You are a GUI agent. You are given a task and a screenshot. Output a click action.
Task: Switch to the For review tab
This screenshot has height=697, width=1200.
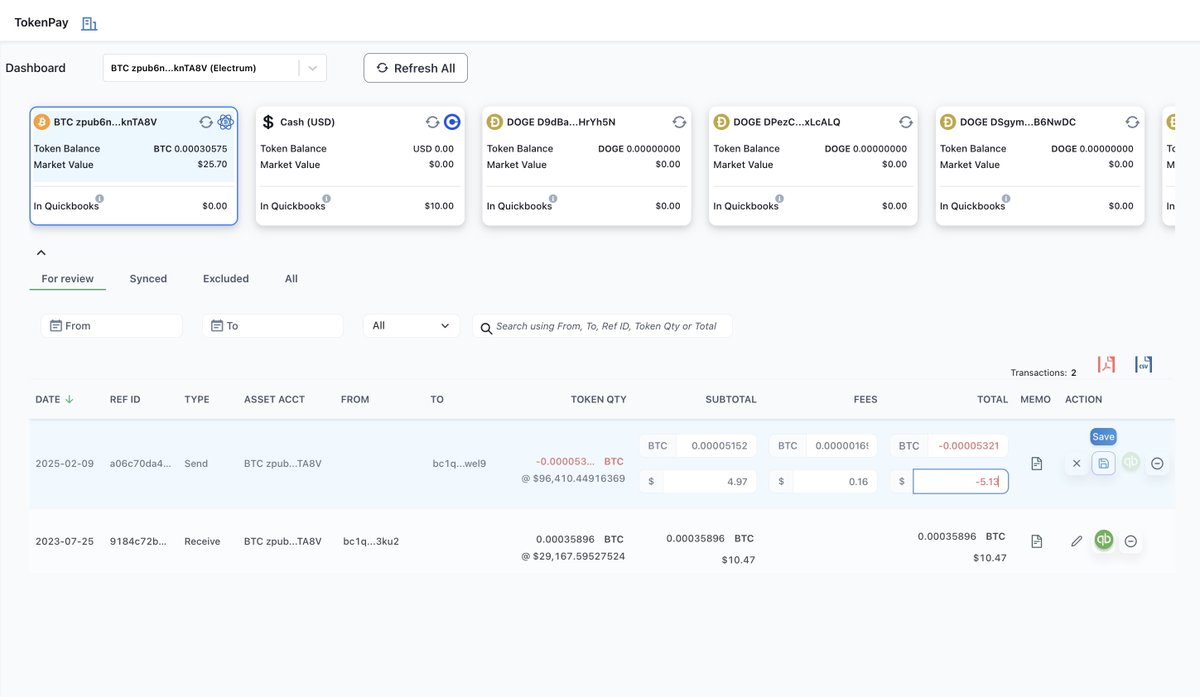tap(67, 279)
